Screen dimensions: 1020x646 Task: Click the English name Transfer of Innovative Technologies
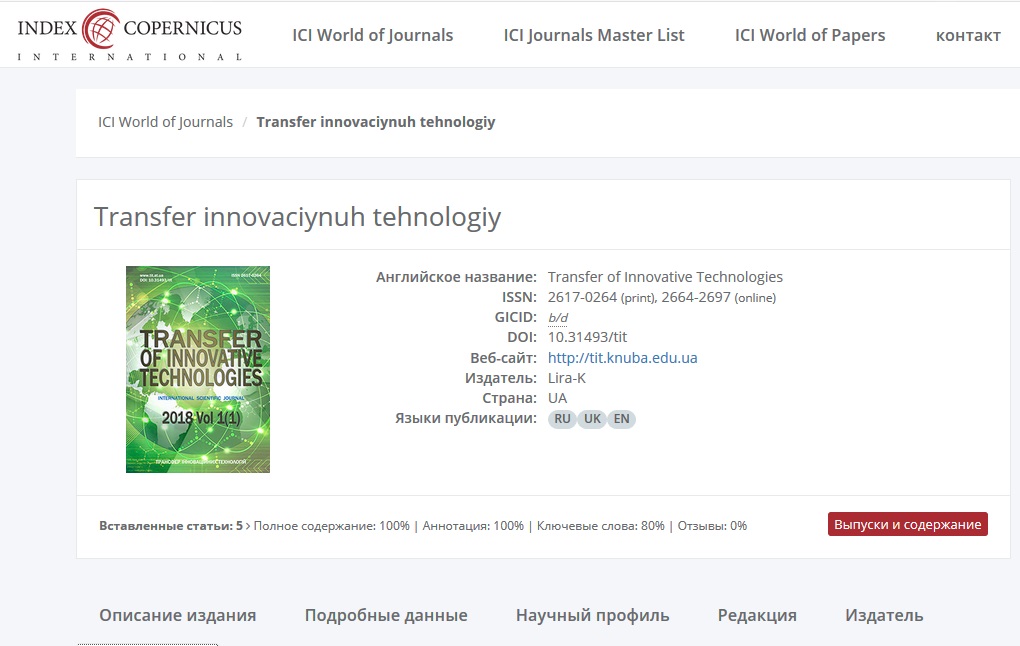[x=665, y=277]
